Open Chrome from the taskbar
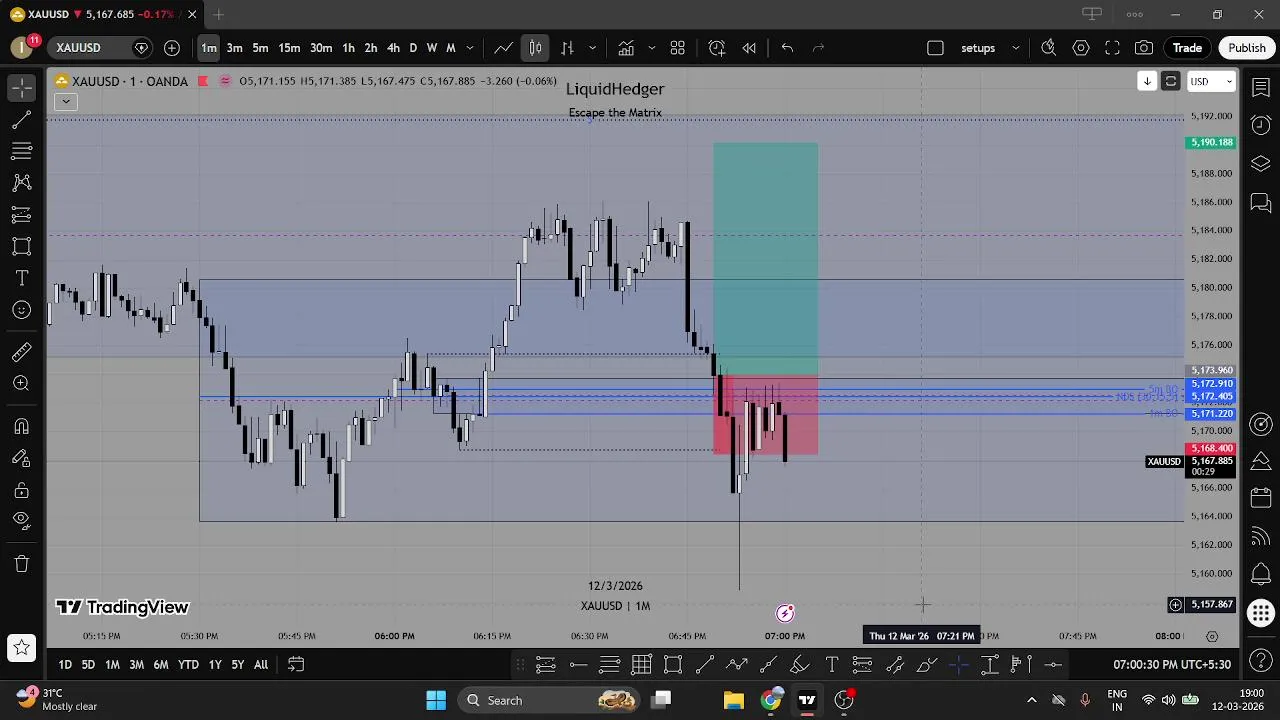The image size is (1280, 720). pos(771,700)
